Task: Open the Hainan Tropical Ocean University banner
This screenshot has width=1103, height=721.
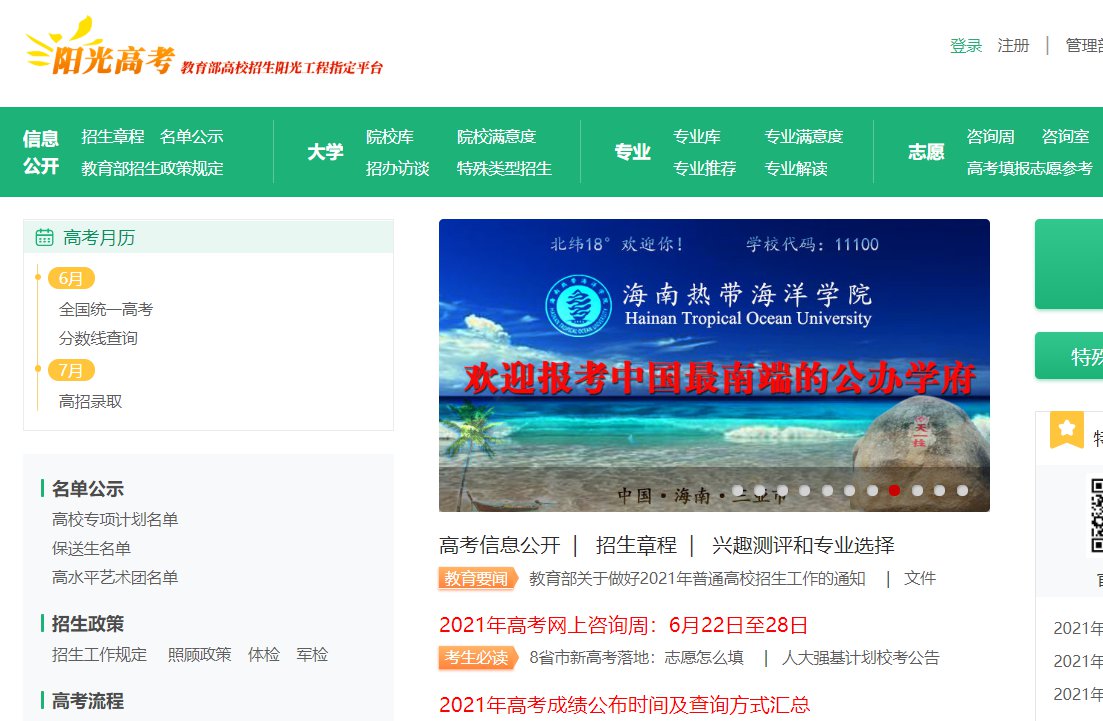Action: (x=714, y=365)
